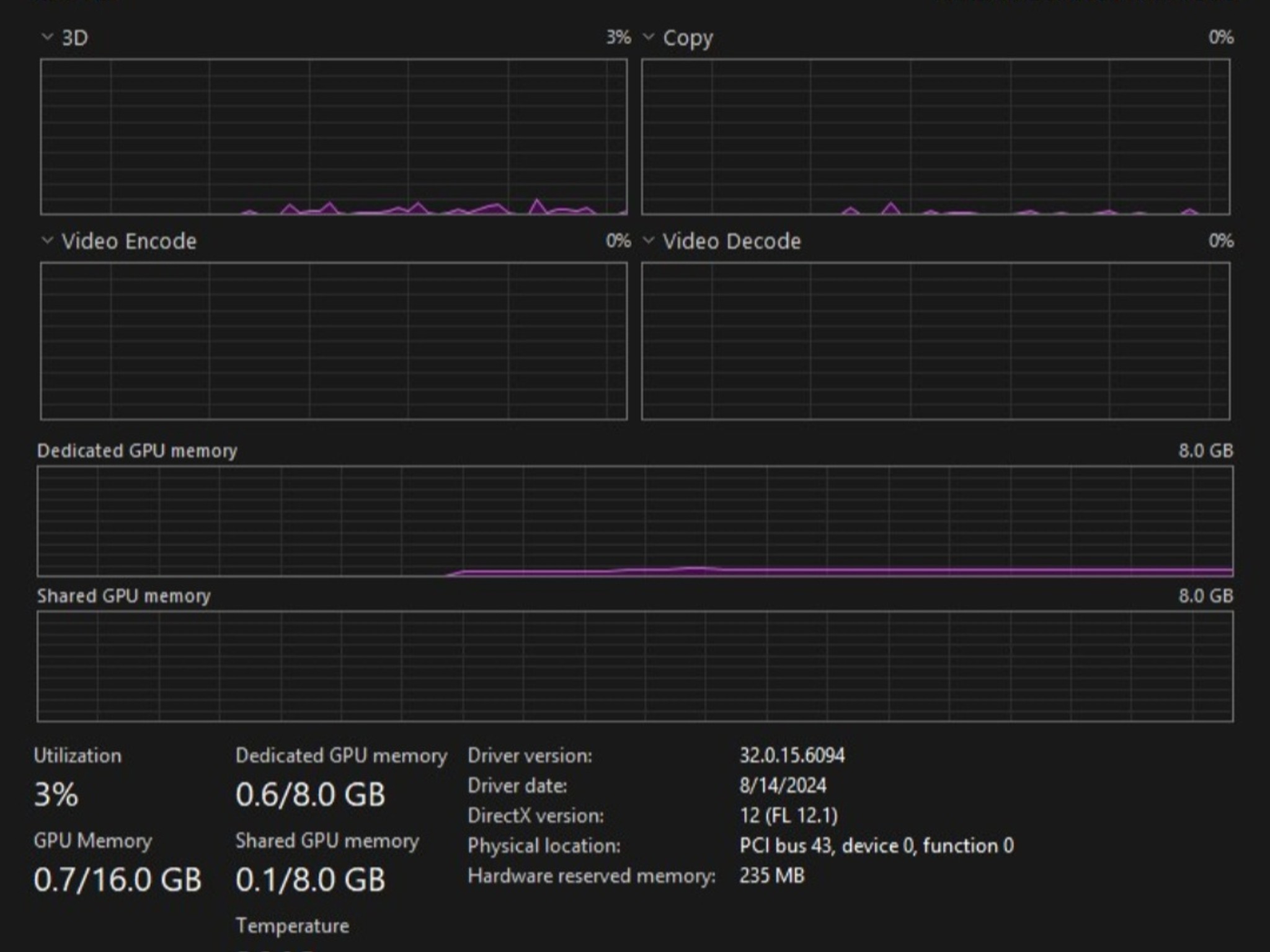Click the Video Decode label
The width and height of the screenshot is (1270, 952).
(732, 241)
